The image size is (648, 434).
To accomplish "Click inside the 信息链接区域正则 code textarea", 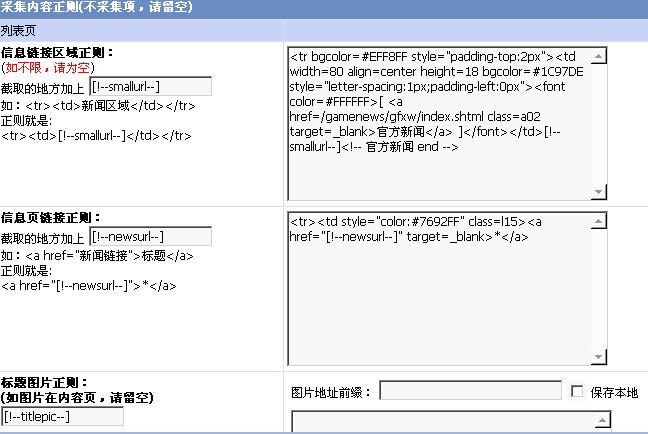I will point(440,150).
